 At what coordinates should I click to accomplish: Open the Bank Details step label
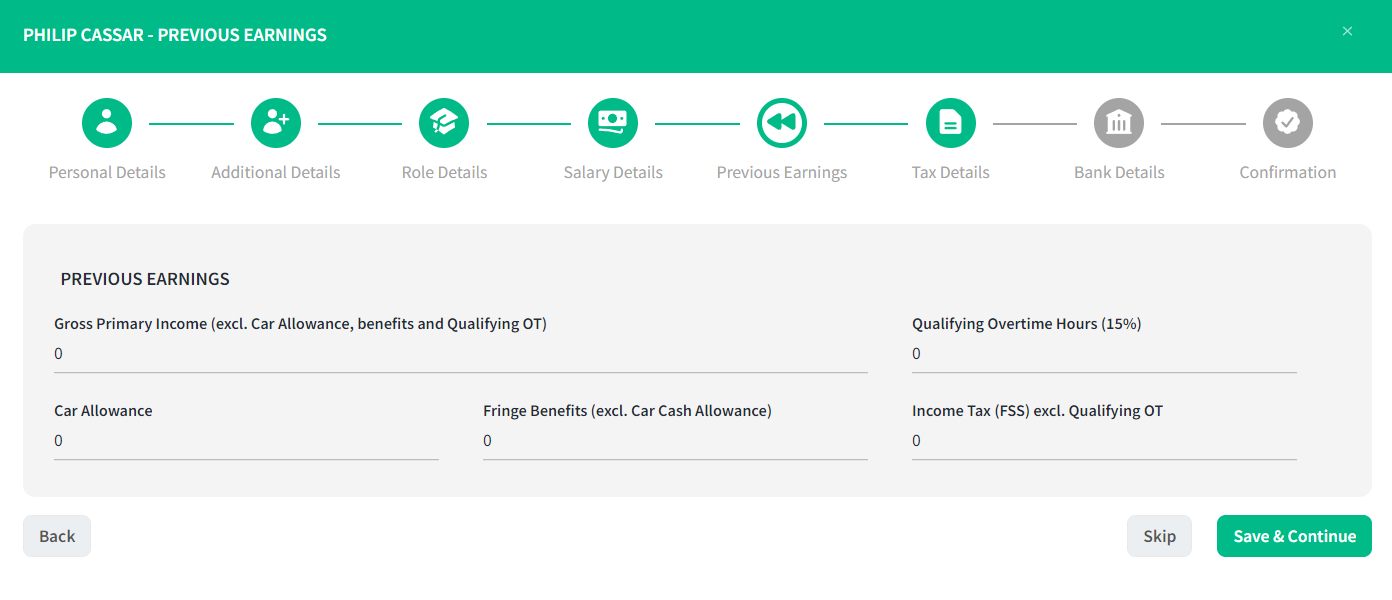tap(1119, 172)
